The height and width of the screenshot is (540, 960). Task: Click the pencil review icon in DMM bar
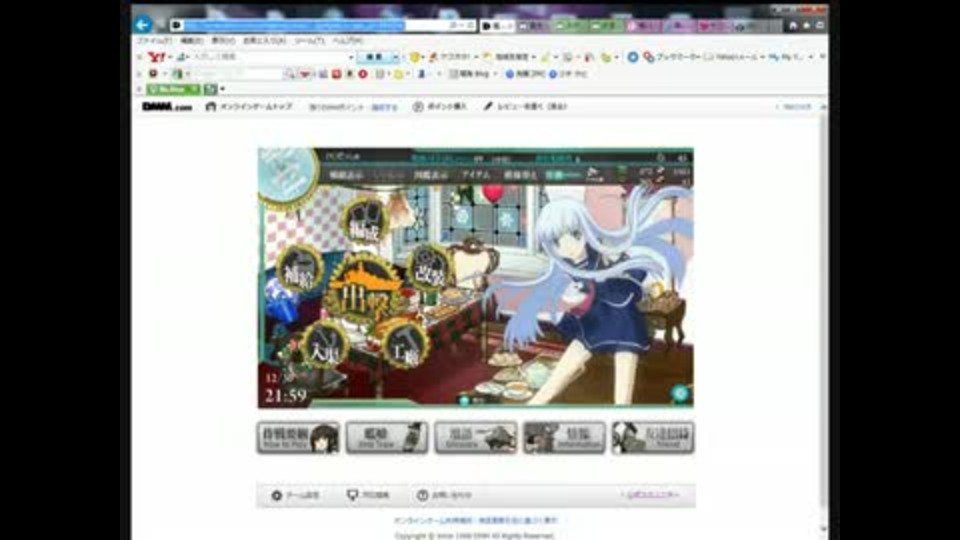488,107
